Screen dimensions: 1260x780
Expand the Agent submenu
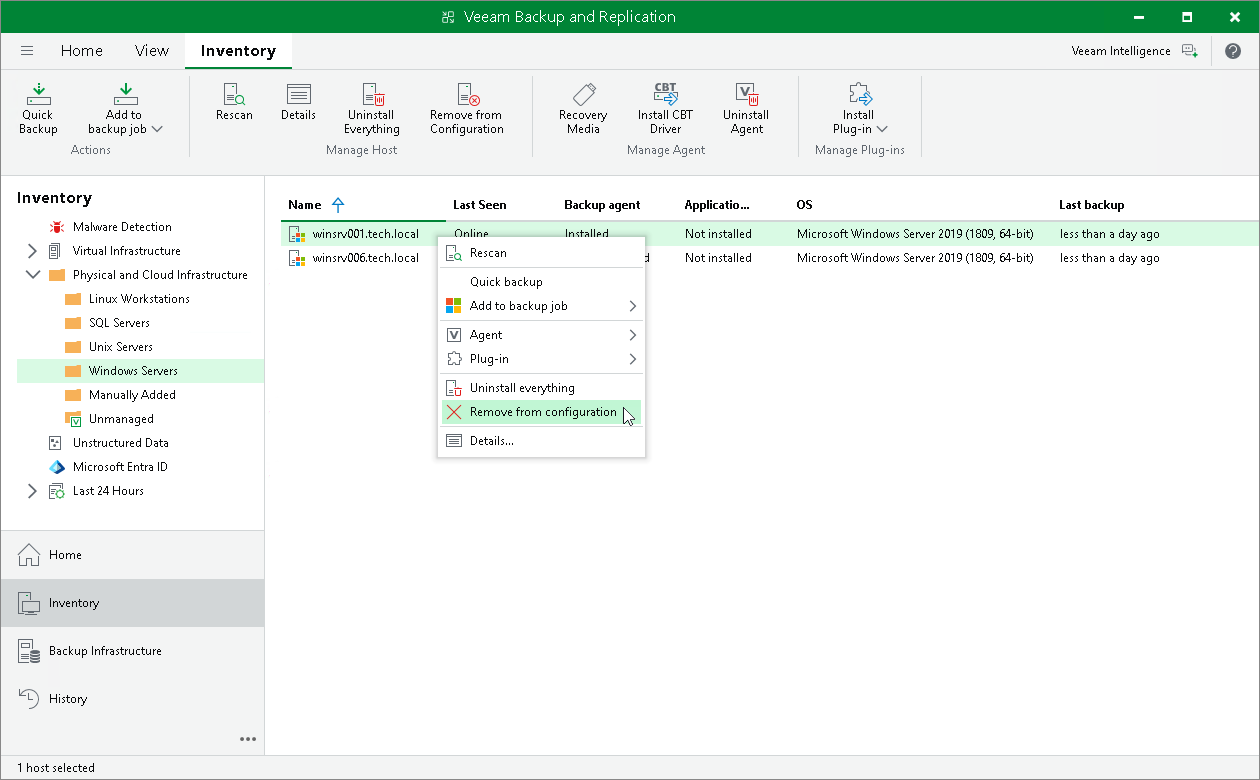632,335
